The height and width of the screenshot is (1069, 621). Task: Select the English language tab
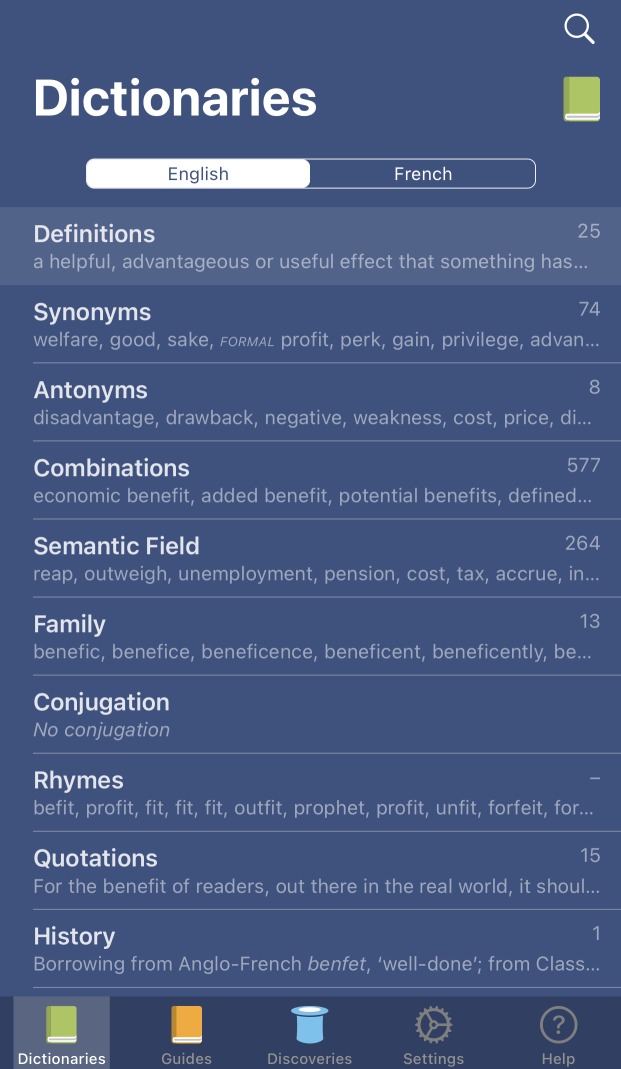(197, 173)
